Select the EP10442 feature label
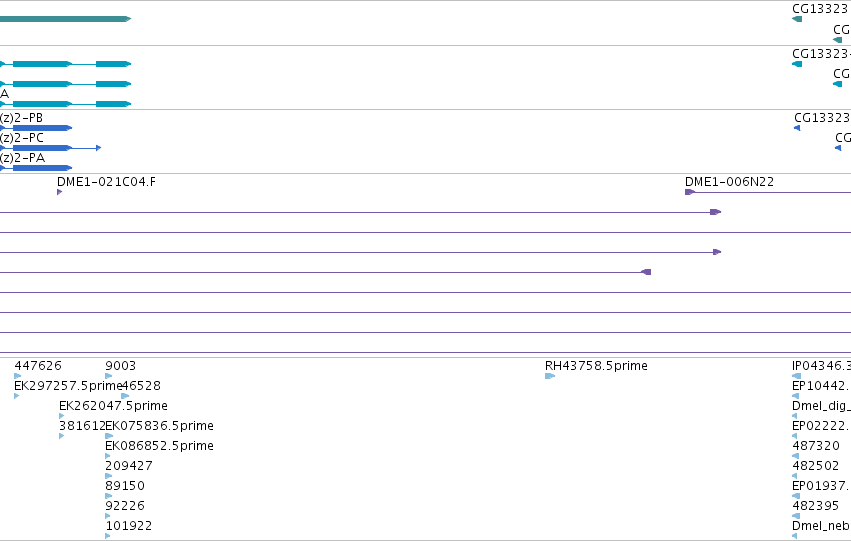851x541 pixels. coord(821,386)
